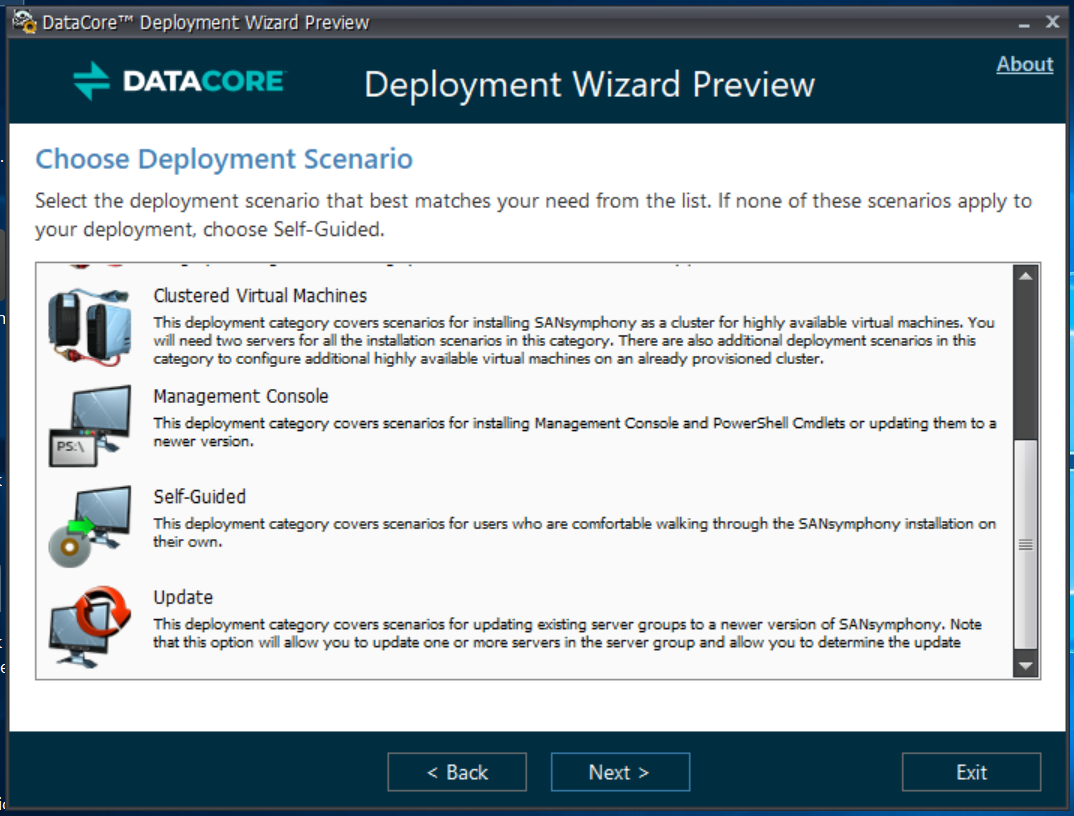Click the DataCore logo in the header
1074x816 pixels.
click(x=181, y=82)
